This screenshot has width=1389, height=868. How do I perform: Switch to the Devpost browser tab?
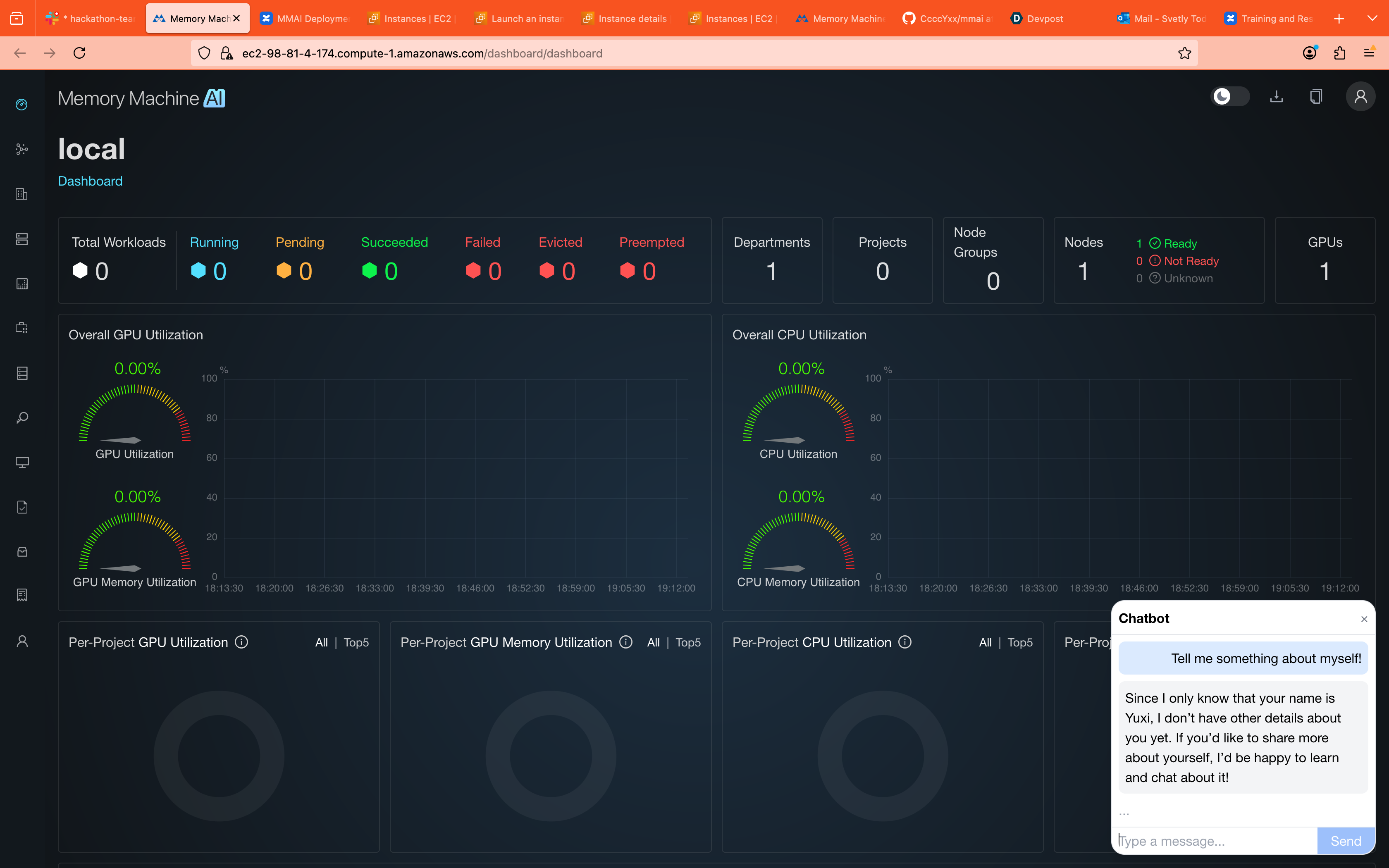1038,18
